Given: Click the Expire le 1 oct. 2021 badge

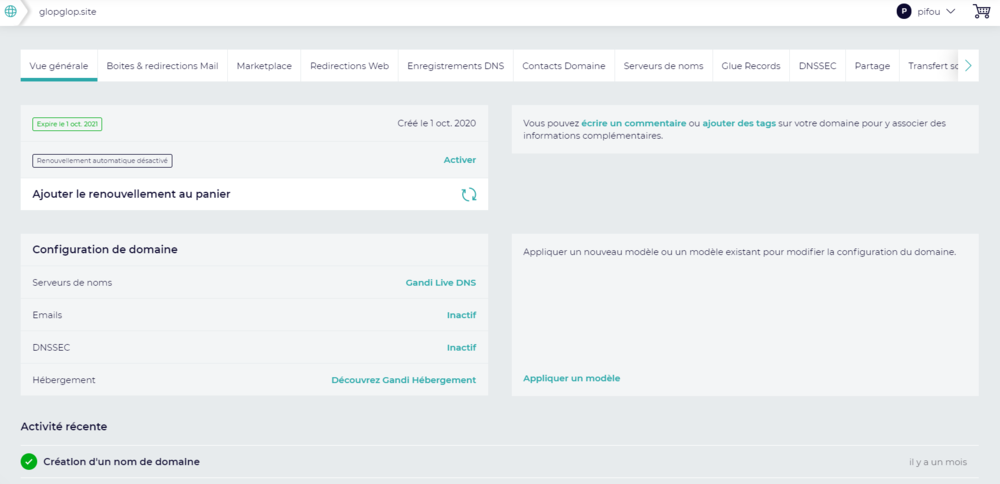Looking at the screenshot, I should tap(68, 124).
